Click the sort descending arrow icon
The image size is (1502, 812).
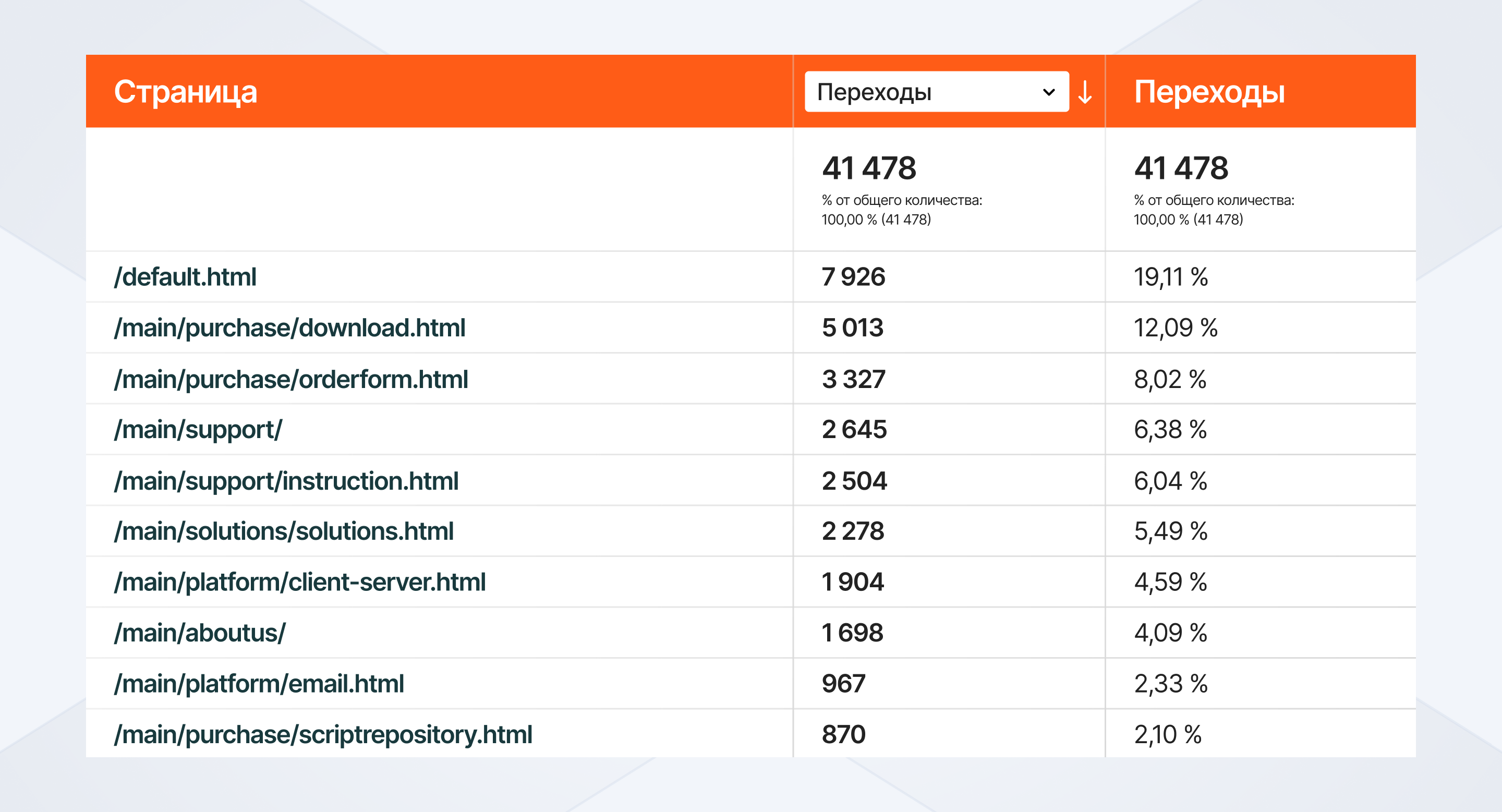[x=1085, y=92]
